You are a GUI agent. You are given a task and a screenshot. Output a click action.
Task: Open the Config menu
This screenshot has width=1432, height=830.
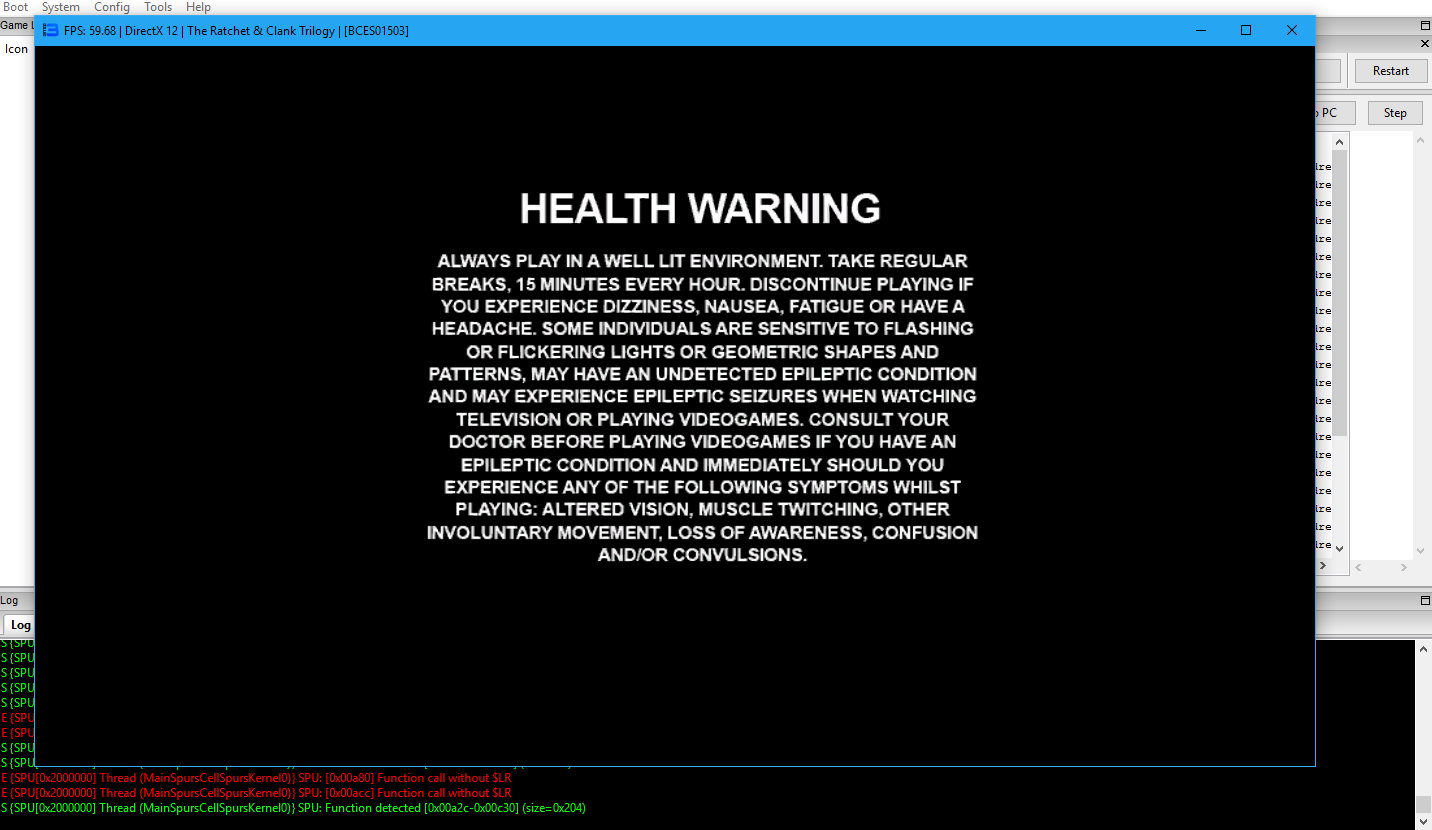[112, 7]
